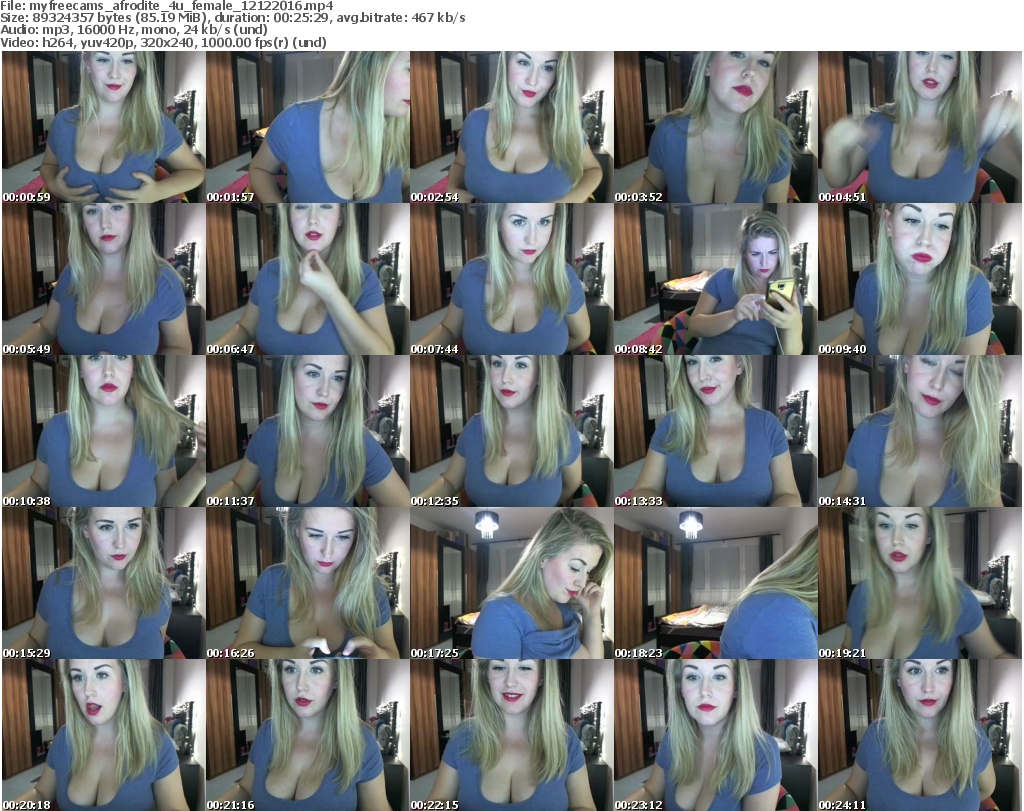This screenshot has width=1024, height=811.
Task: Select the thumbnail stamped 00:01:57
Action: [x=308, y=127]
